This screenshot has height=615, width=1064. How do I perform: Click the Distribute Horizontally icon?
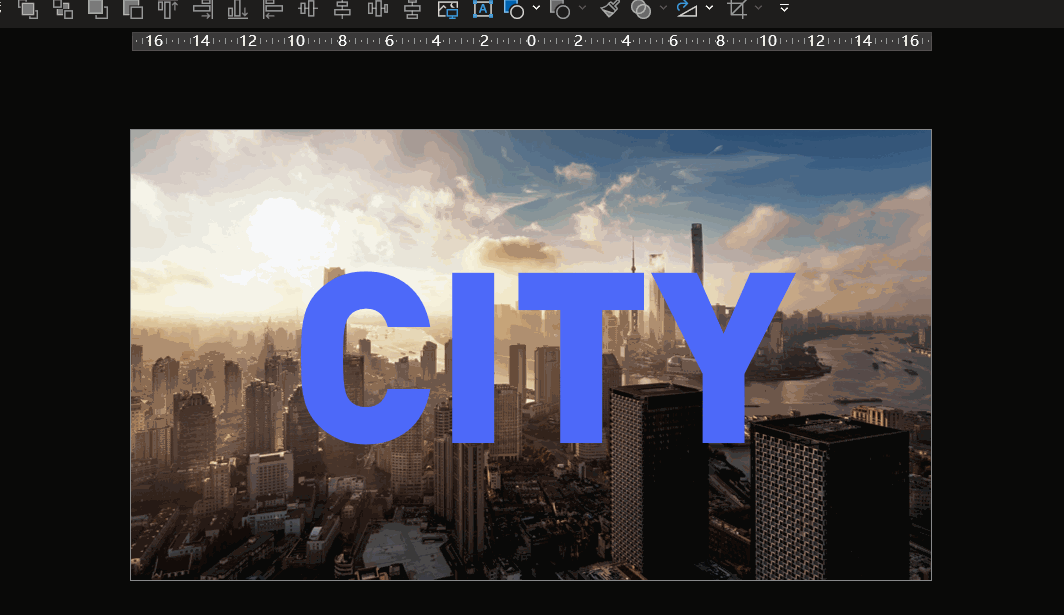[x=377, y=9]
